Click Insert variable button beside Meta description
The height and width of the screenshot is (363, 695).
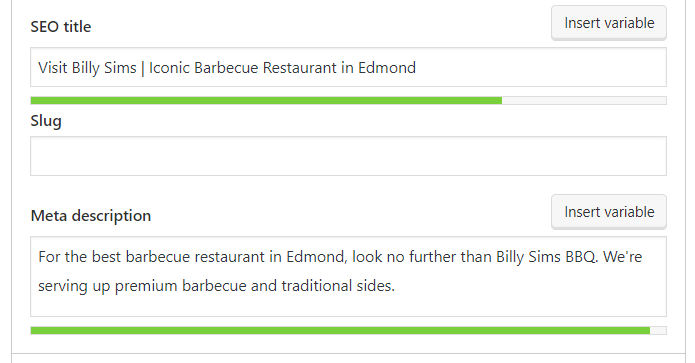609,212
